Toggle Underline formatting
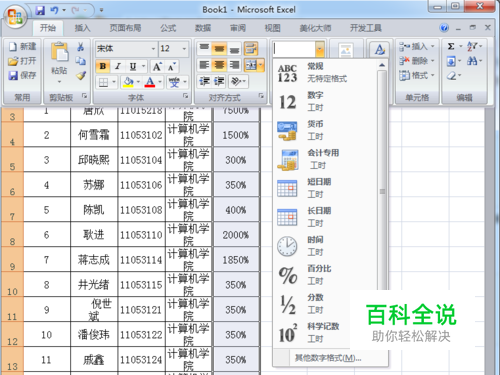 click(x=133, y=67)
